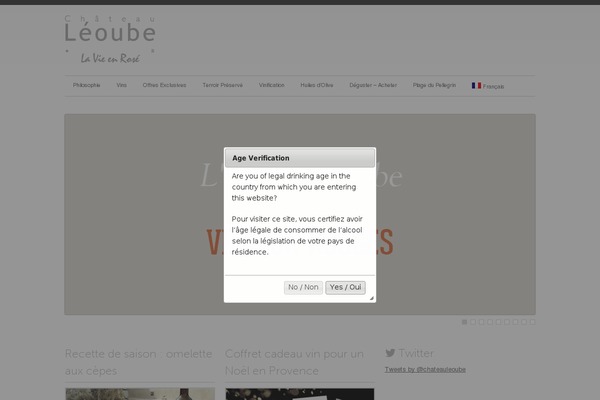This screenshot has width=600, height=400.
Task: Open the Plage du Pellegrin menu
Action: click(x=434, y=85)
